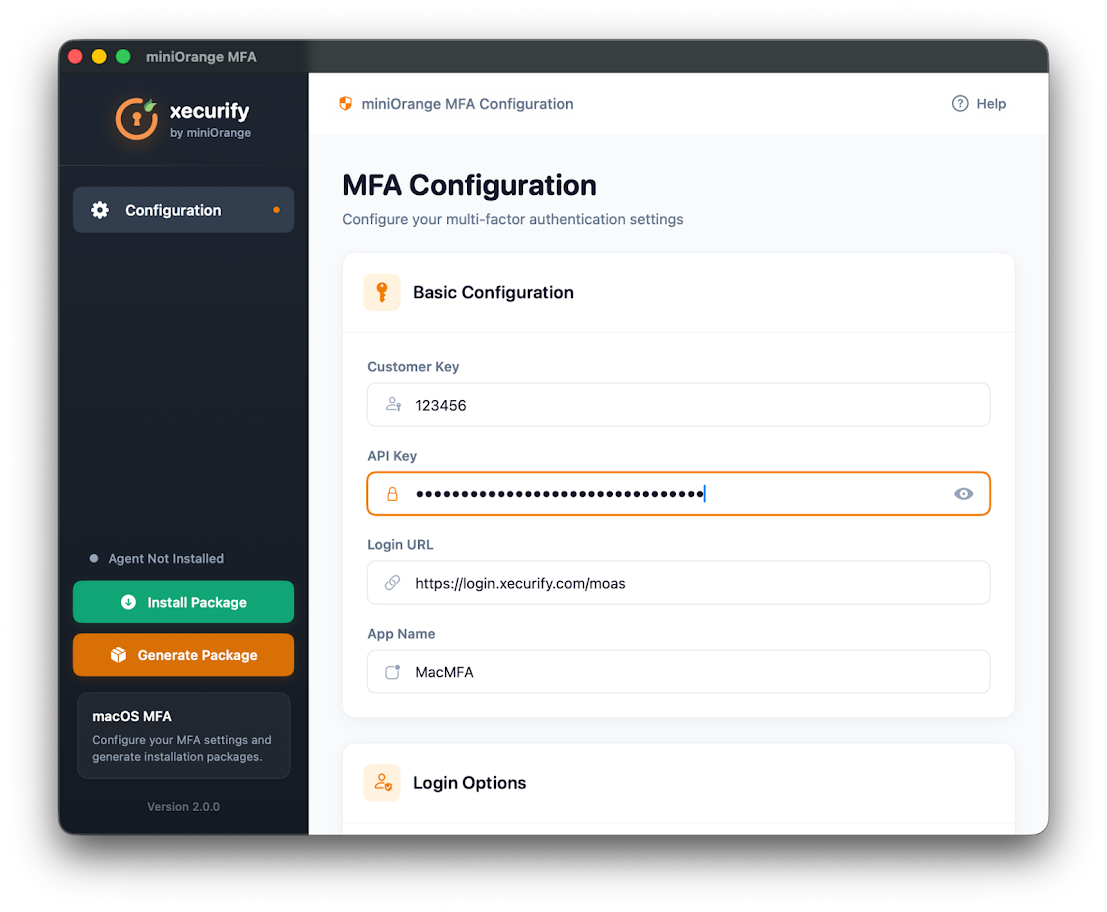
Task: Click the "MFA Configuration" page heading
Action: [469, 185]
